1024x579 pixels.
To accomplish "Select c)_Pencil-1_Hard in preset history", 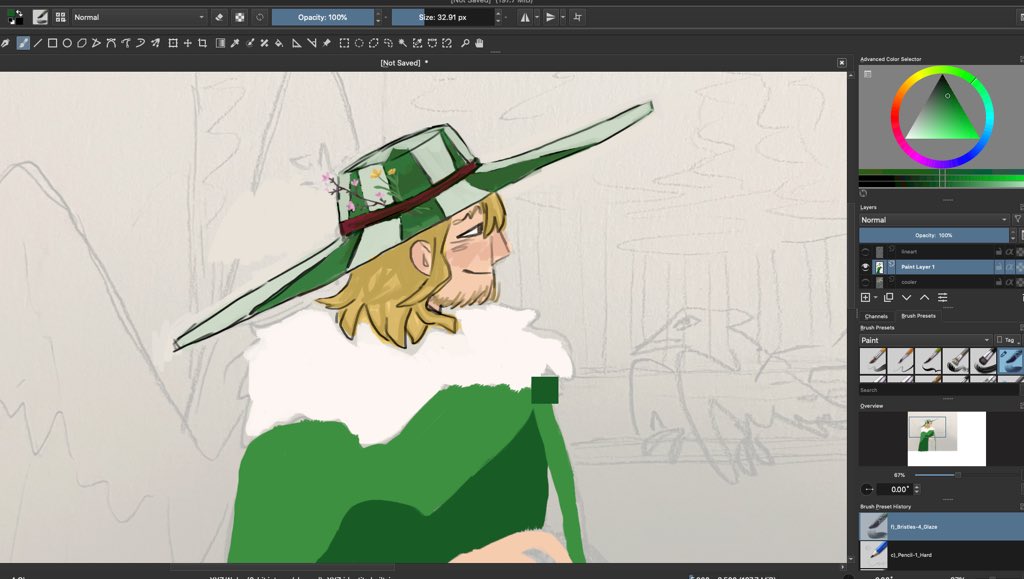I will pos(941,555).
